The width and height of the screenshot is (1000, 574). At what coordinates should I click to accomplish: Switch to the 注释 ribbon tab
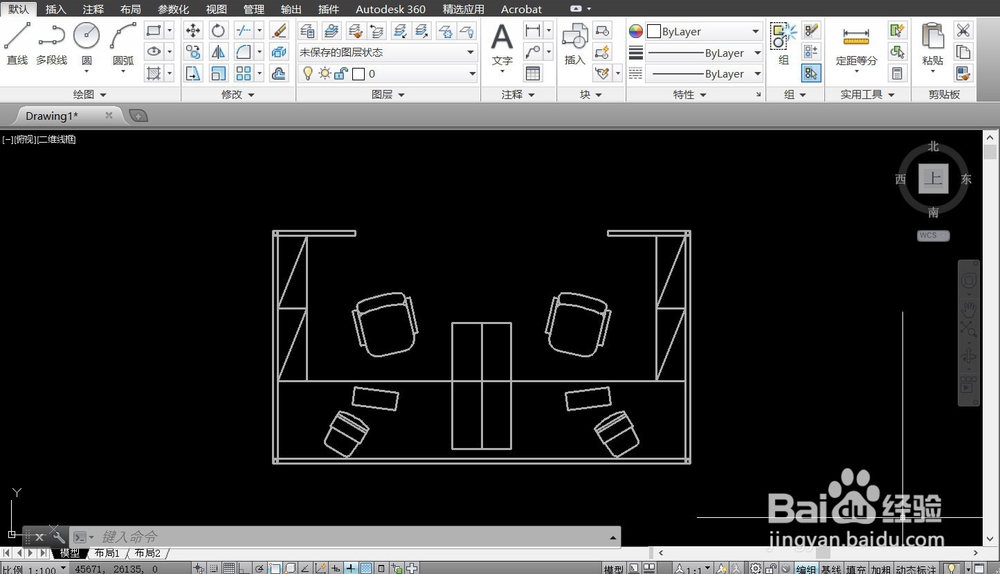tap(93, 9)
